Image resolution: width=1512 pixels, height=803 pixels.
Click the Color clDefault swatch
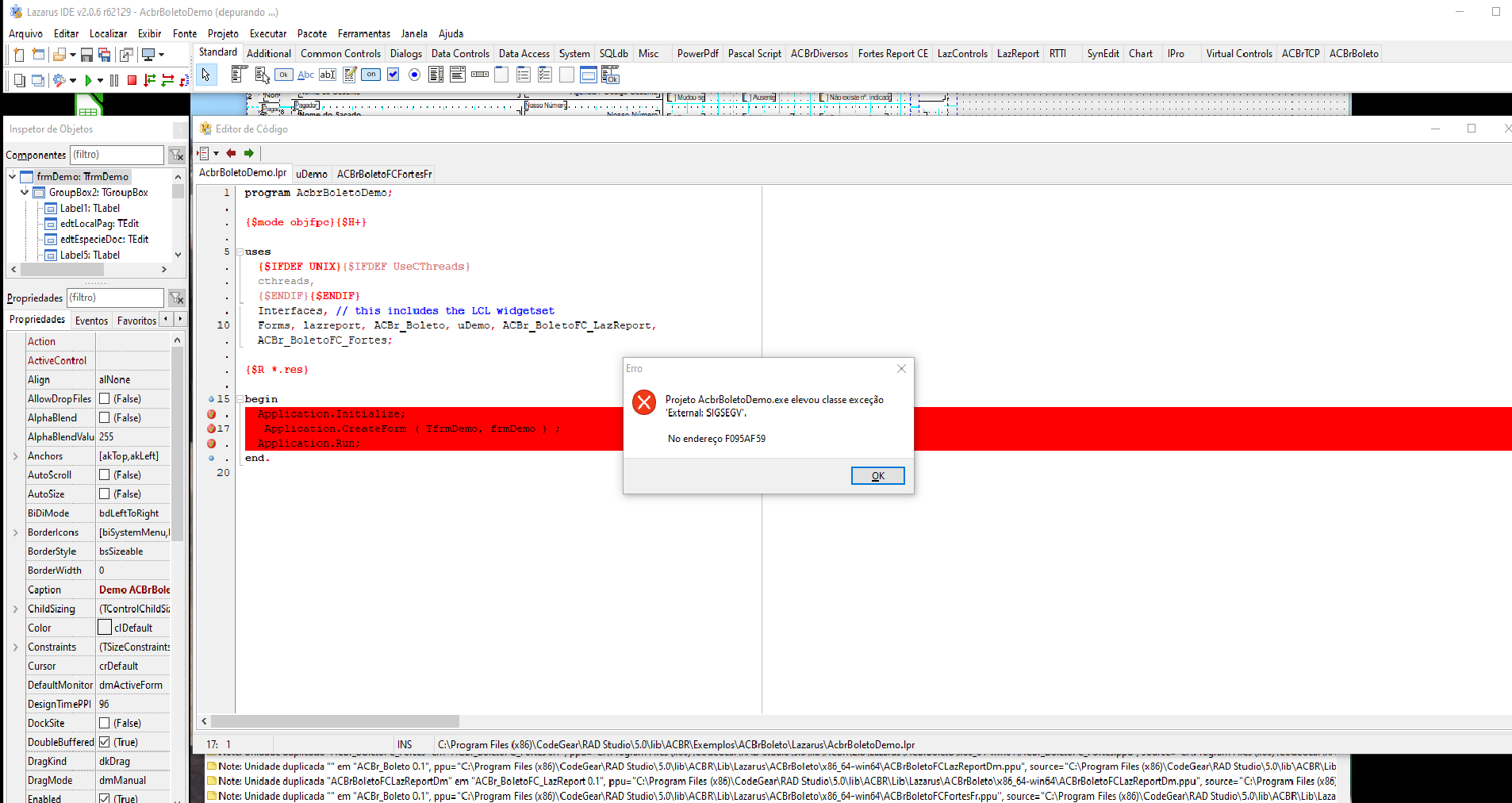(x=105, y=628)
